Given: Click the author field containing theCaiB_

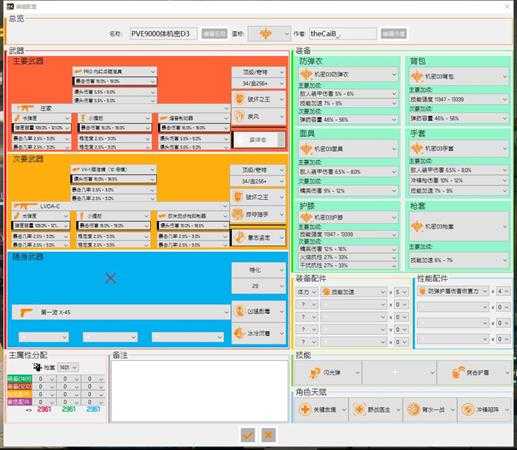Looking at the screenshot, I should coord(343,34).
